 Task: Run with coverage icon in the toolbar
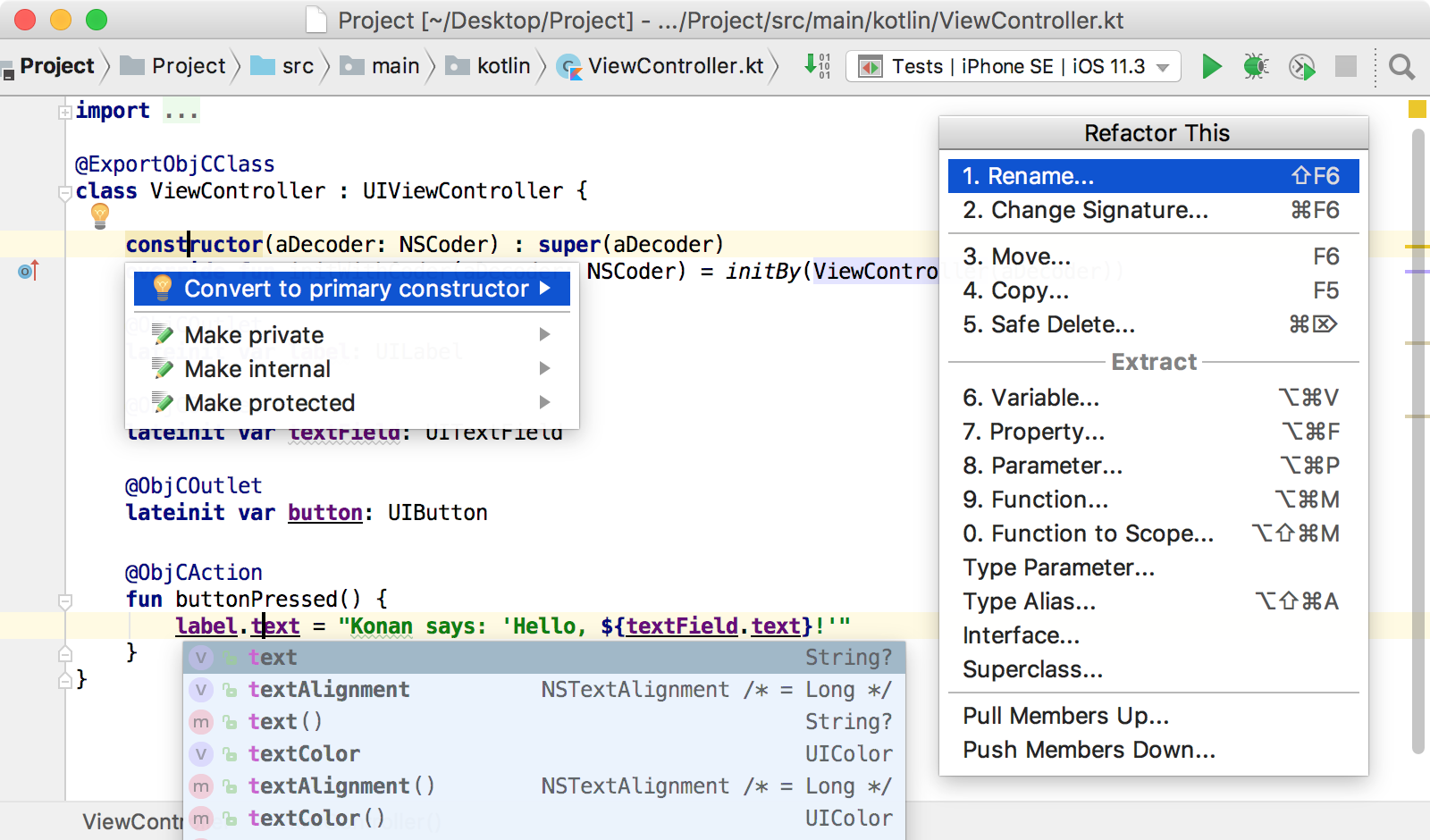(1302, 66)
